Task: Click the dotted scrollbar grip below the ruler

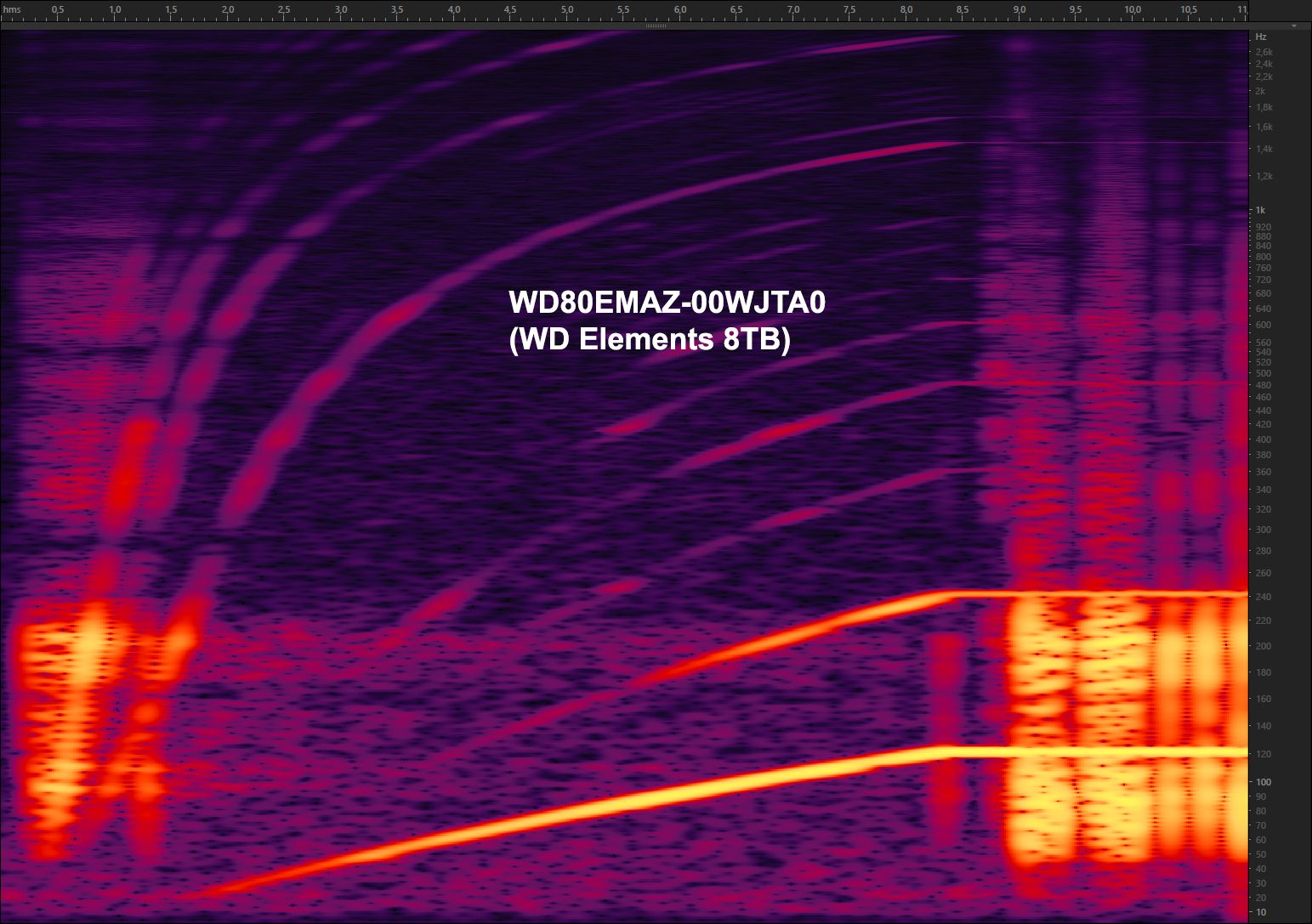Action: pos(655,26)
